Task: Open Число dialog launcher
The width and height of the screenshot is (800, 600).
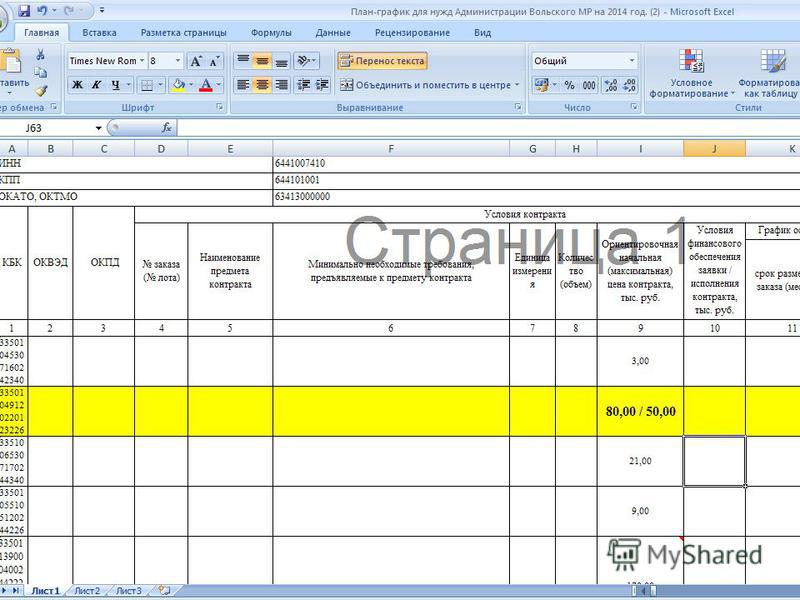Action: (634, 107)
